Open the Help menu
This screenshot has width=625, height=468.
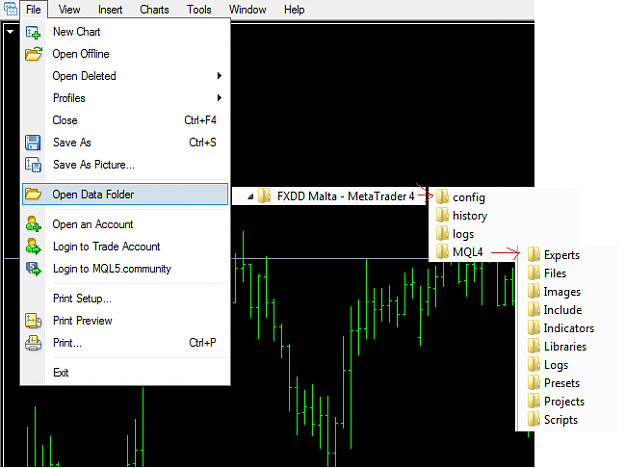(x=294, y=9)
